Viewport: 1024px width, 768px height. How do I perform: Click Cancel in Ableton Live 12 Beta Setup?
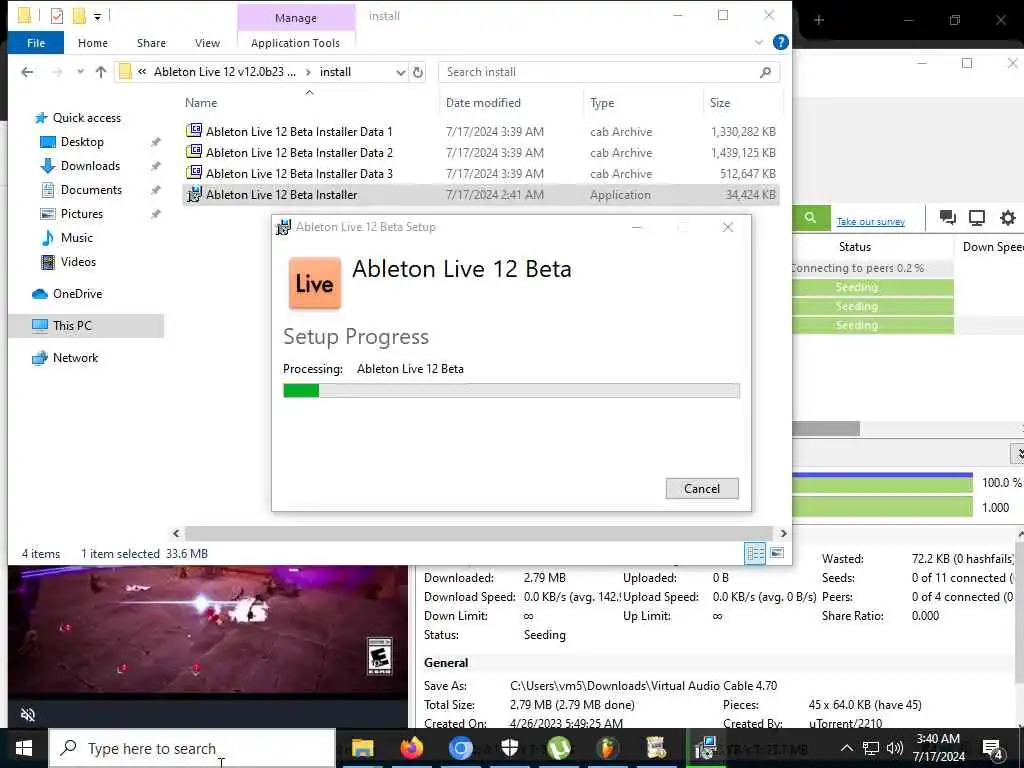pyautogui.click(x=702, y=488)
